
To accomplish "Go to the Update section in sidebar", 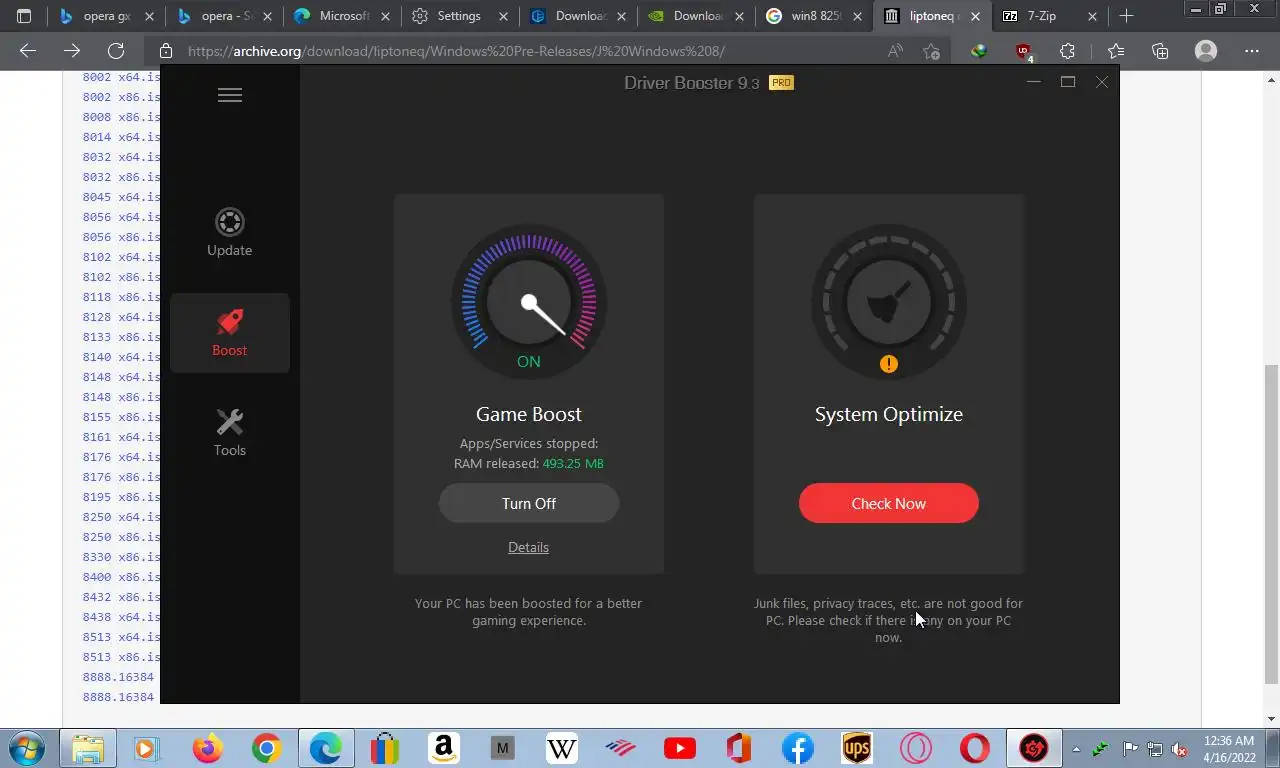I will tap(230, 233).
